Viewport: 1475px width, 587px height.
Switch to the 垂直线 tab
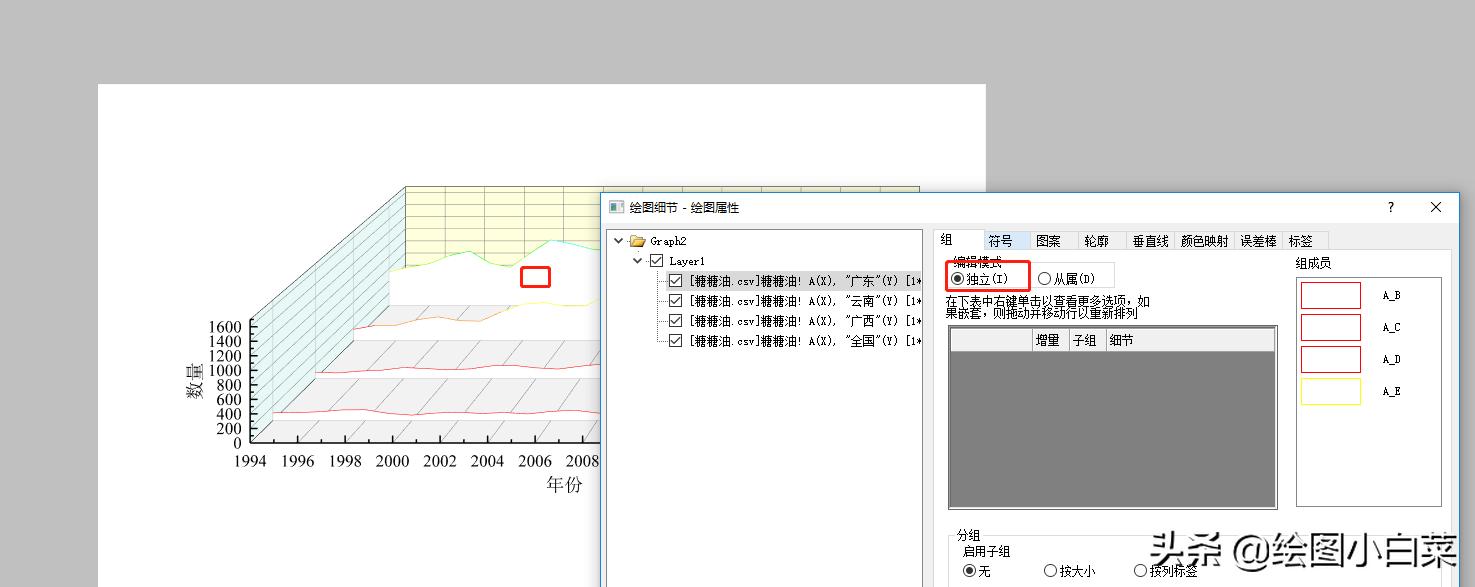[1151, 241]
